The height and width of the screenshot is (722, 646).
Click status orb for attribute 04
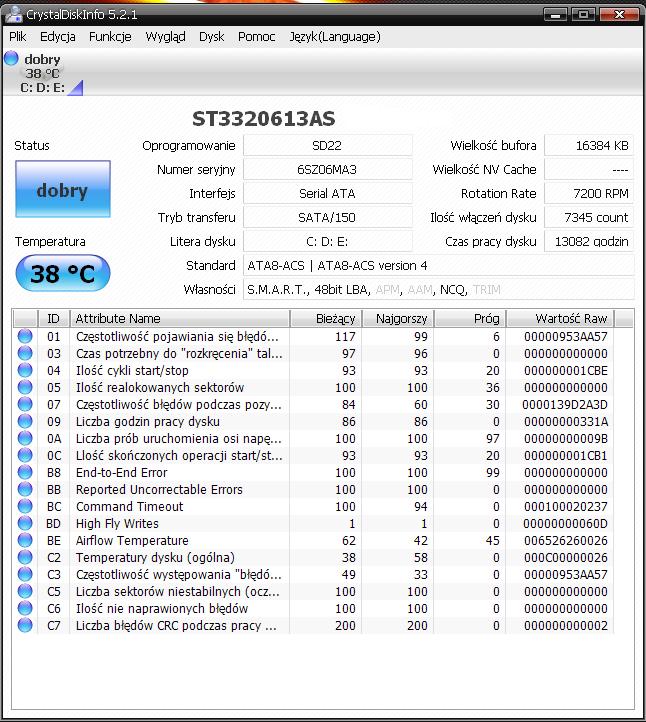tap(25, 370)
